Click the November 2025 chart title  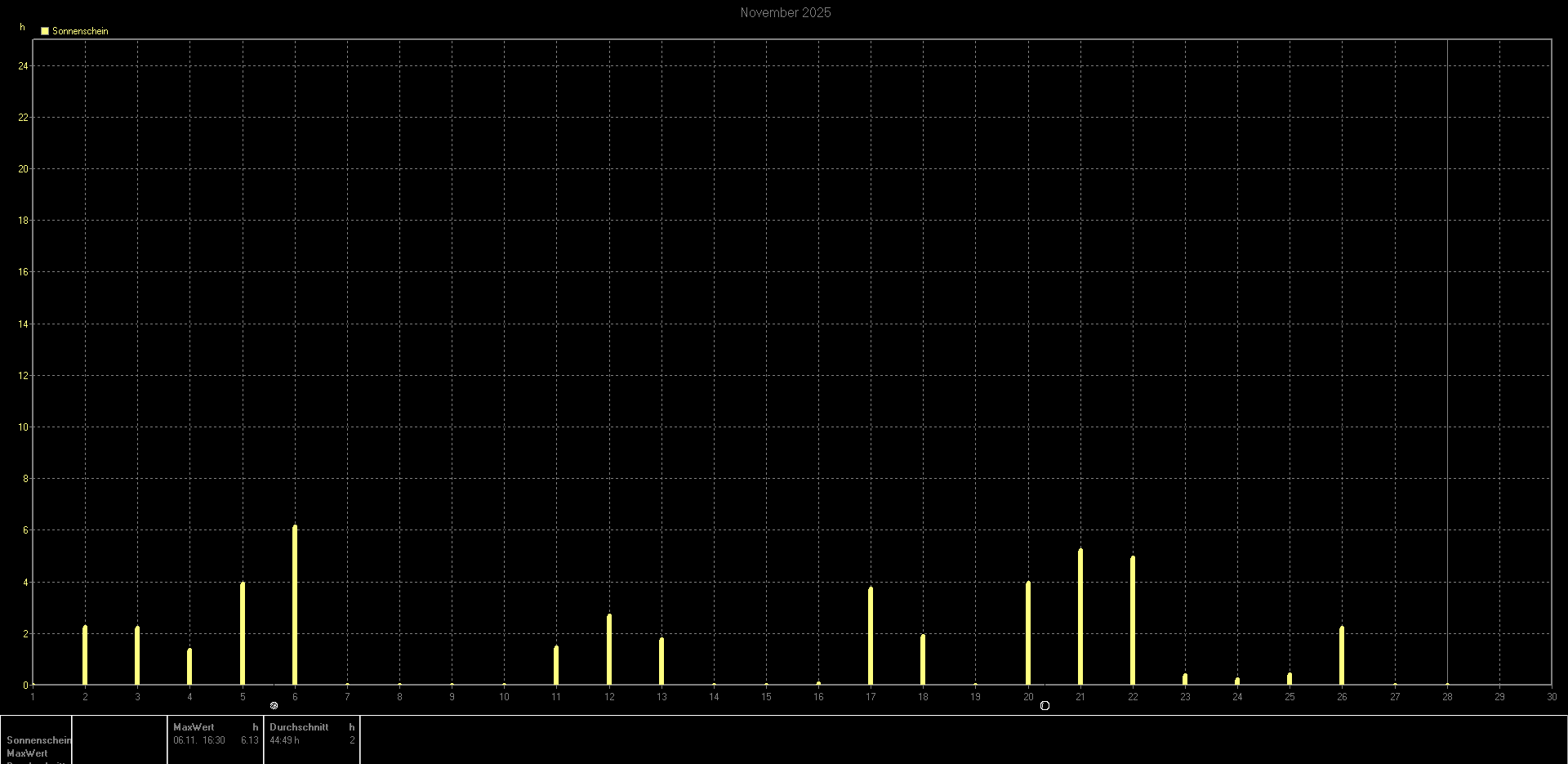[785, 12]
